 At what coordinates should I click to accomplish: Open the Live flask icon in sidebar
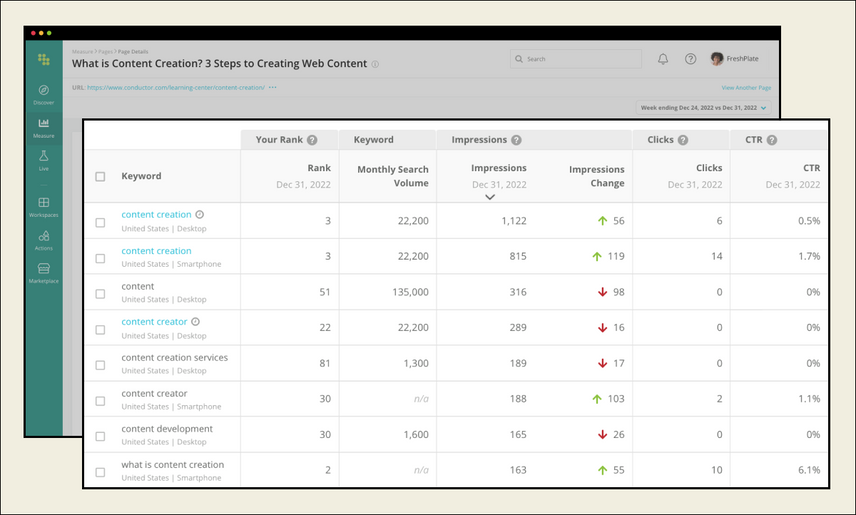pos(44,156)
